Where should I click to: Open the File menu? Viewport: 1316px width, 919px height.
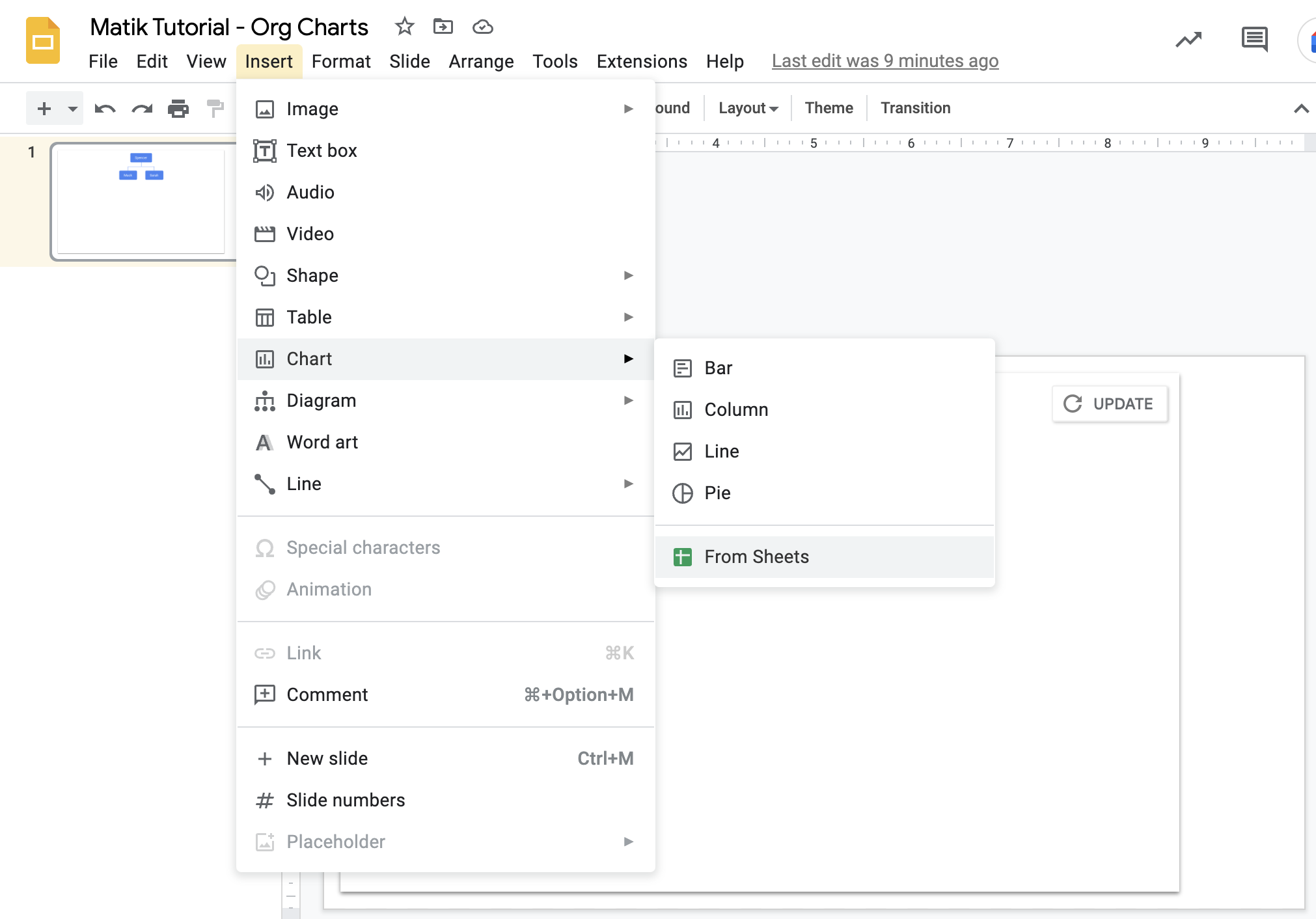point(103,61)
